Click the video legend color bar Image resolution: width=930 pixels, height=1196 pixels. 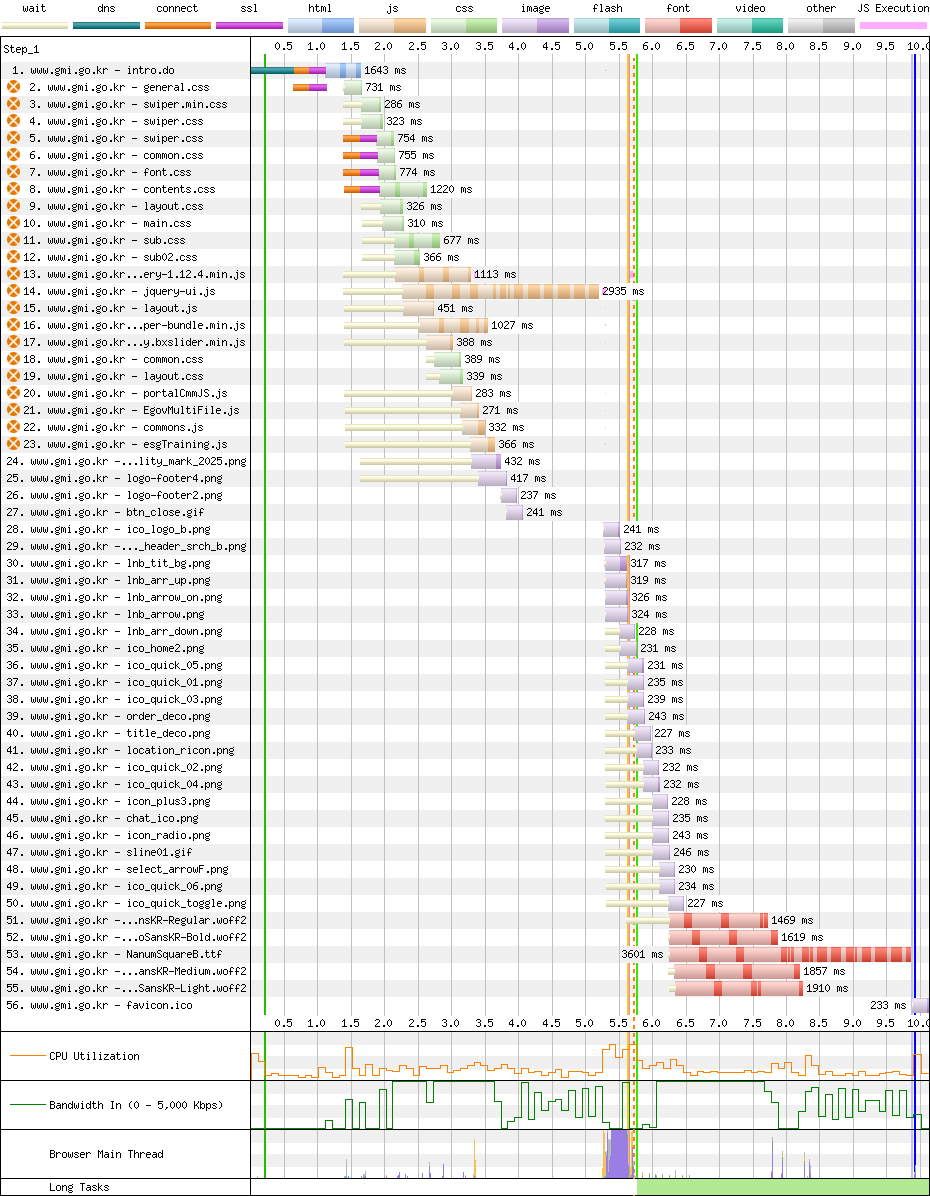click(x=750, y=25)
